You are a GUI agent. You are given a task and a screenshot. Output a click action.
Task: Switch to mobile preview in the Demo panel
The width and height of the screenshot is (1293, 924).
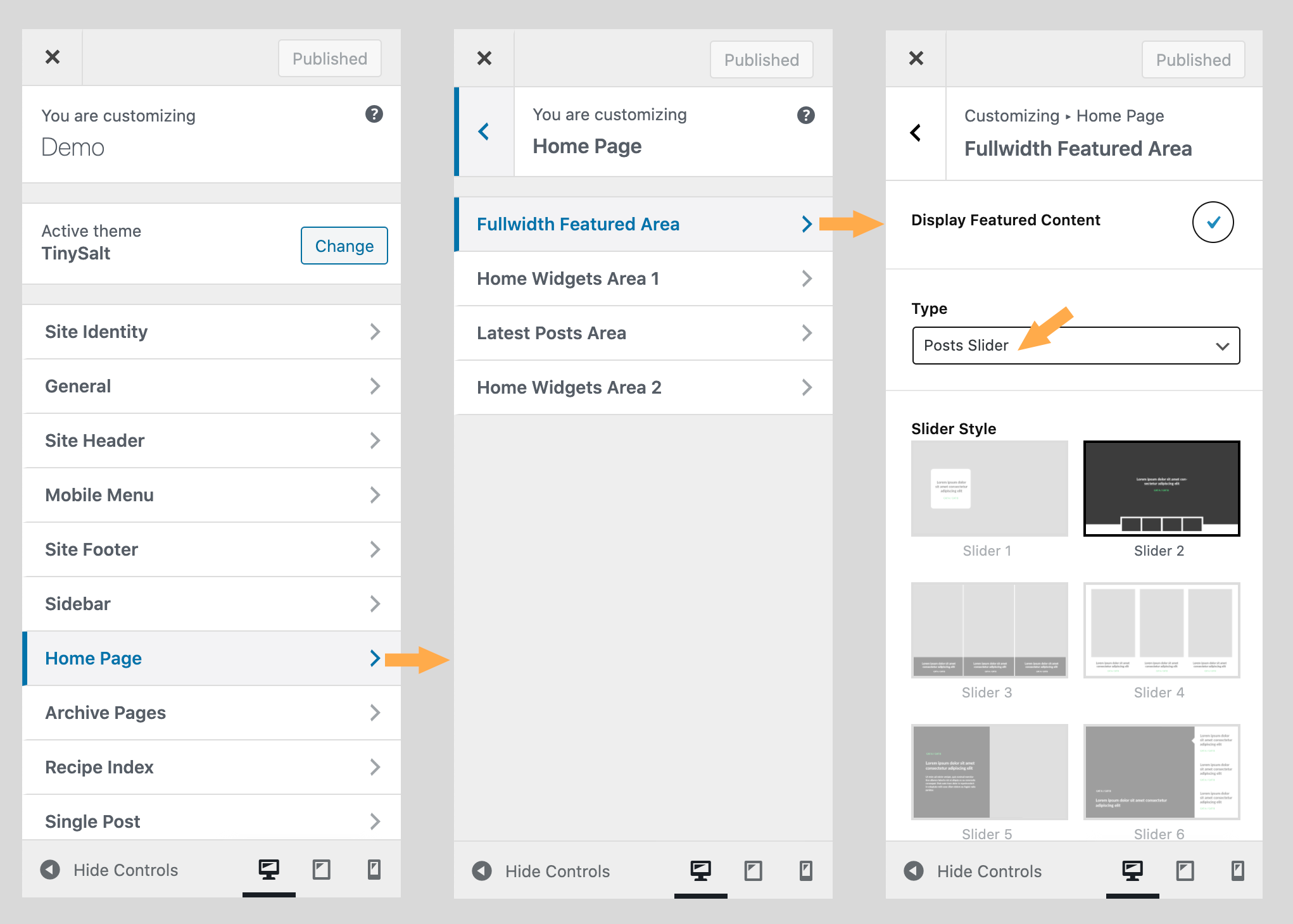[374, 870]
